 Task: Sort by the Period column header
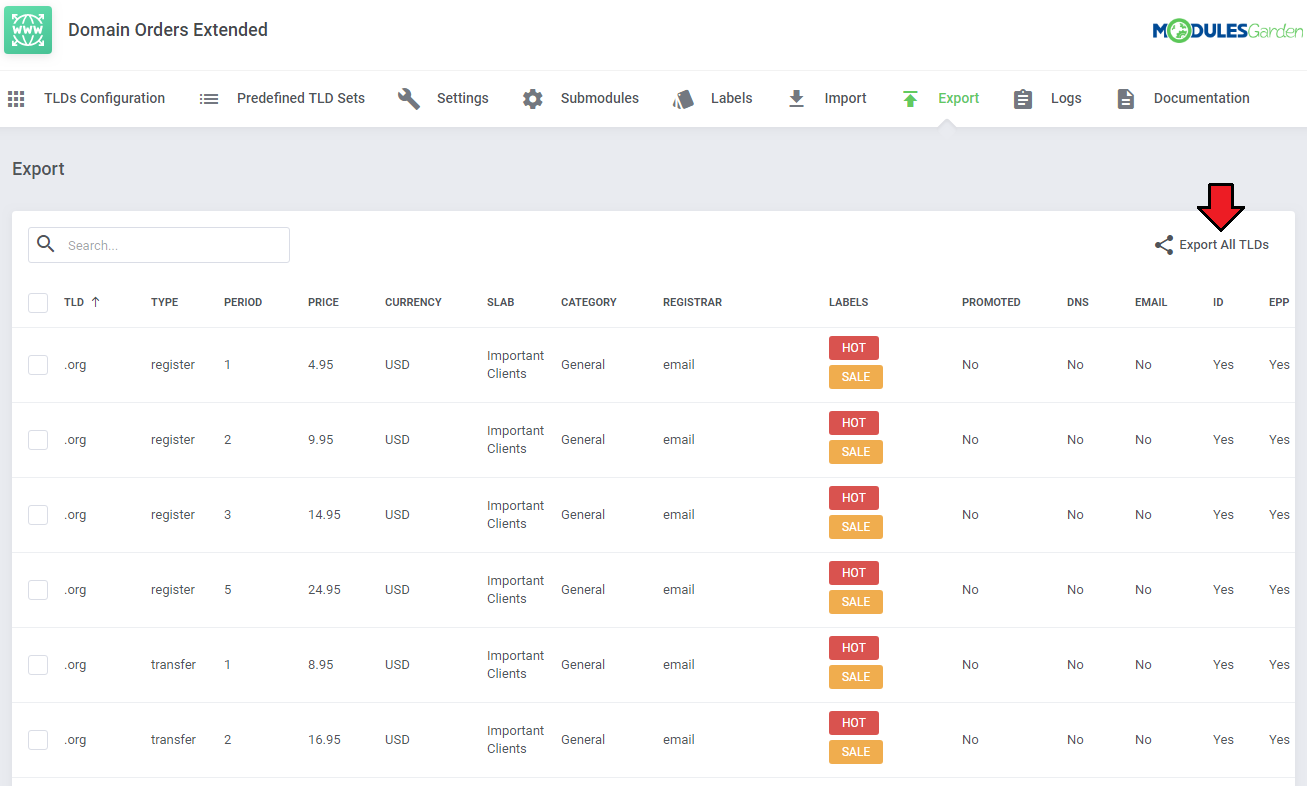coord(243,302)
